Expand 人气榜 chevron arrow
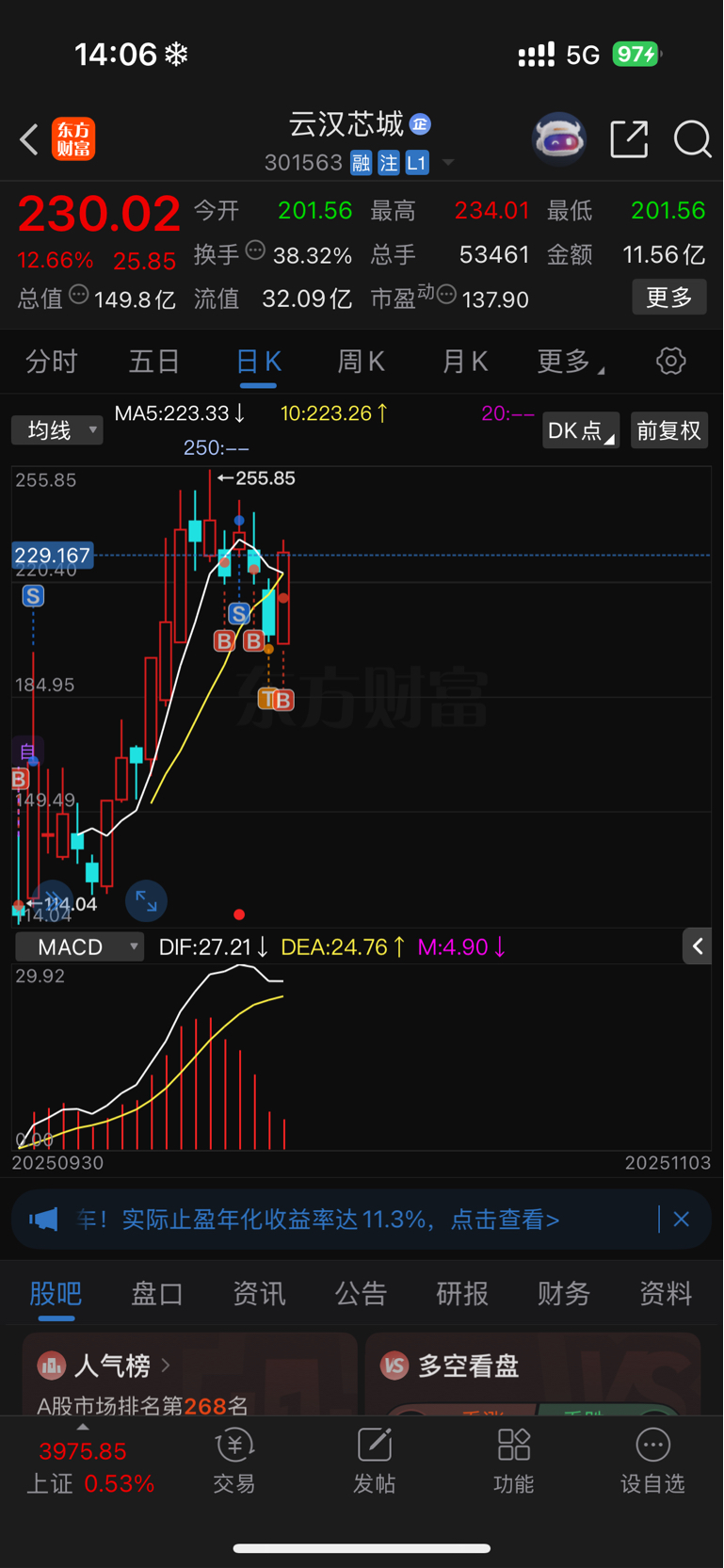Screen dimensions: 724x1568 click(x=166, y=1365)
